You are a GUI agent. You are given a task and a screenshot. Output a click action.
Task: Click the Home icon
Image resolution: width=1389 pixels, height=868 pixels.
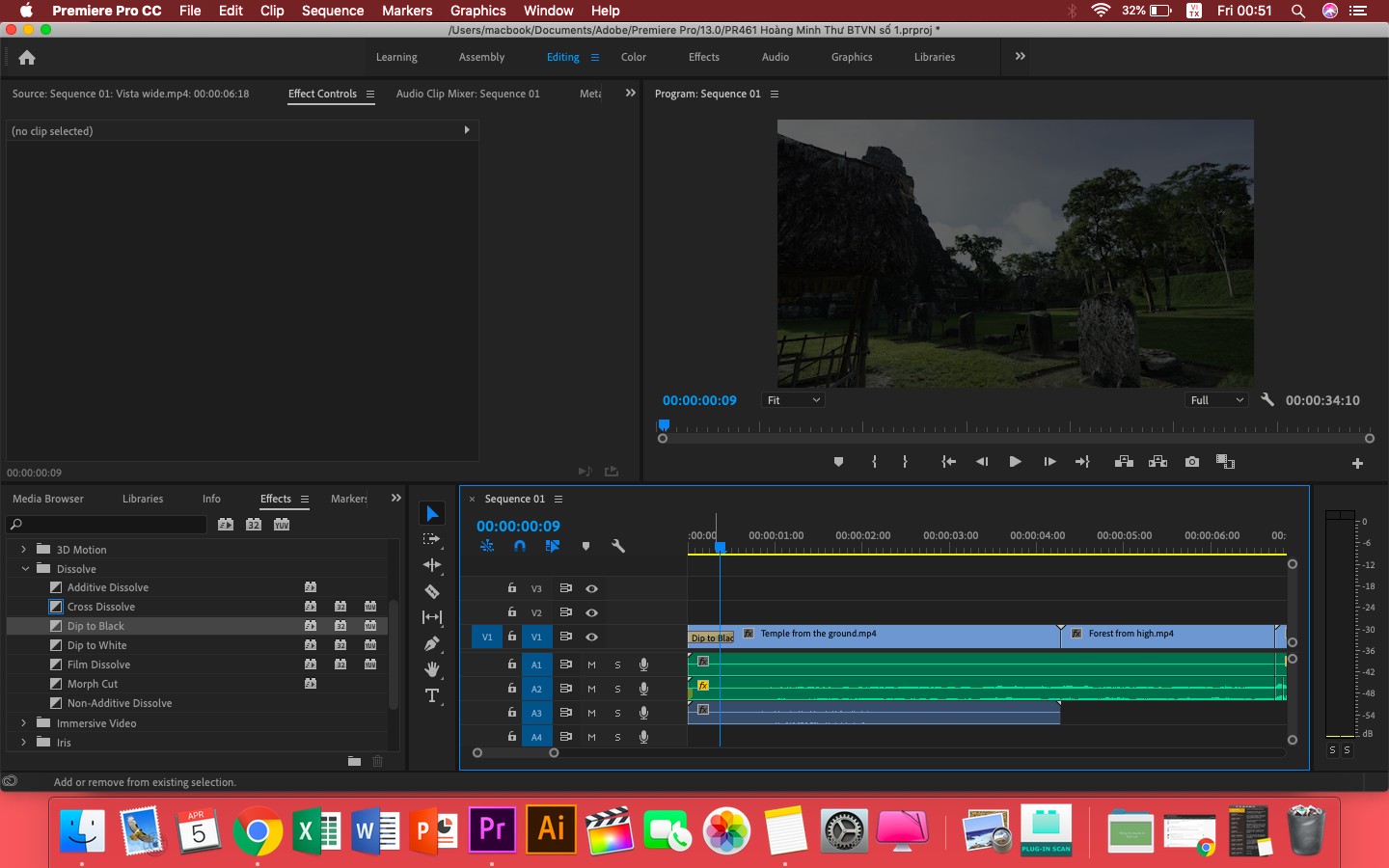click(27, 58)
